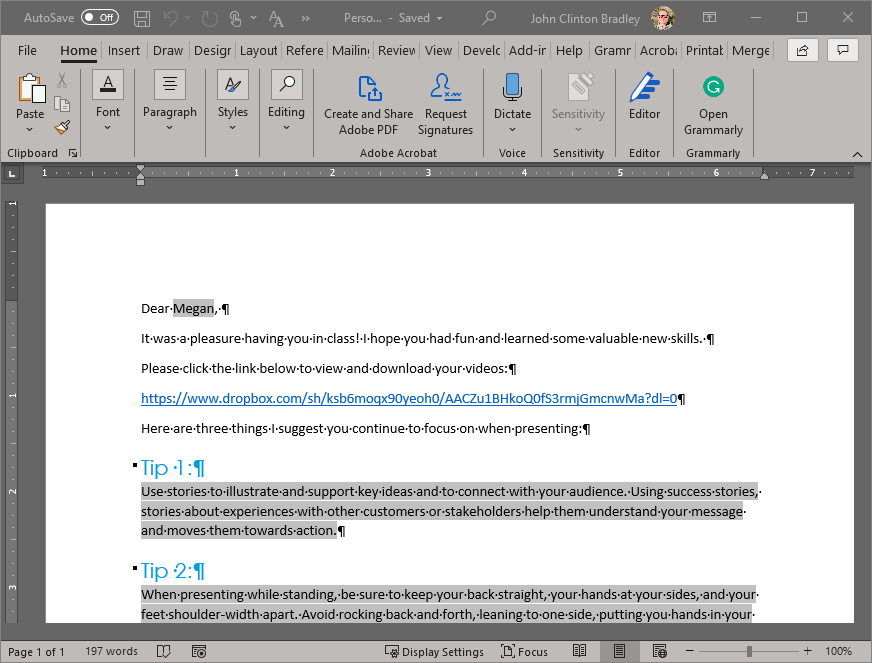The image size is (872, 663).
Task: Click the Search magnifier in title bar
Action: [489, 18]
